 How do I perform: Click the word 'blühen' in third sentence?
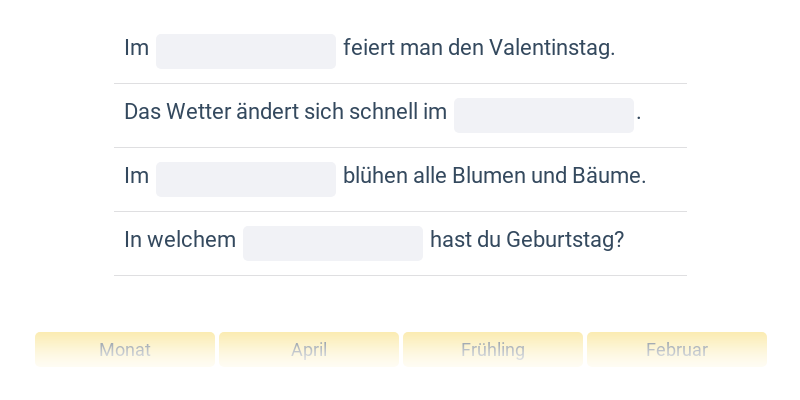click(x=373, y=176)
